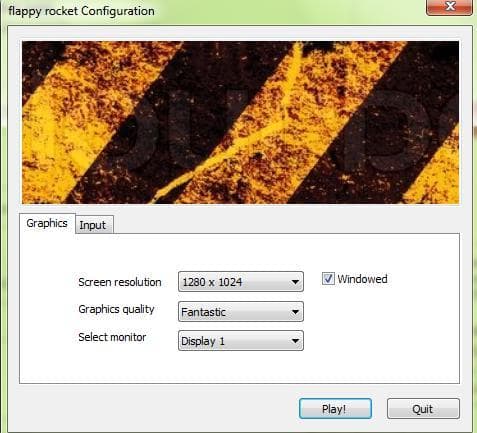Launch the game with Play! button
The width and height of the screenshot is (477, 433).
point(335,409)
